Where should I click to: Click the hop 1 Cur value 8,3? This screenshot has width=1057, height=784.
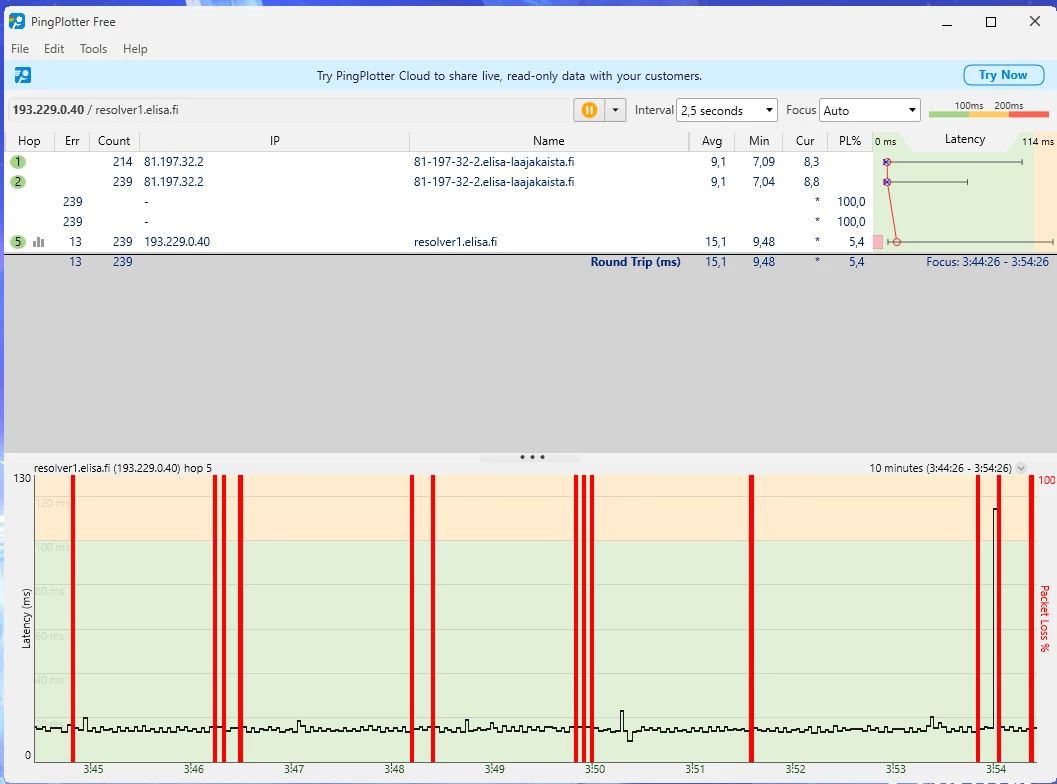[811, 162]
